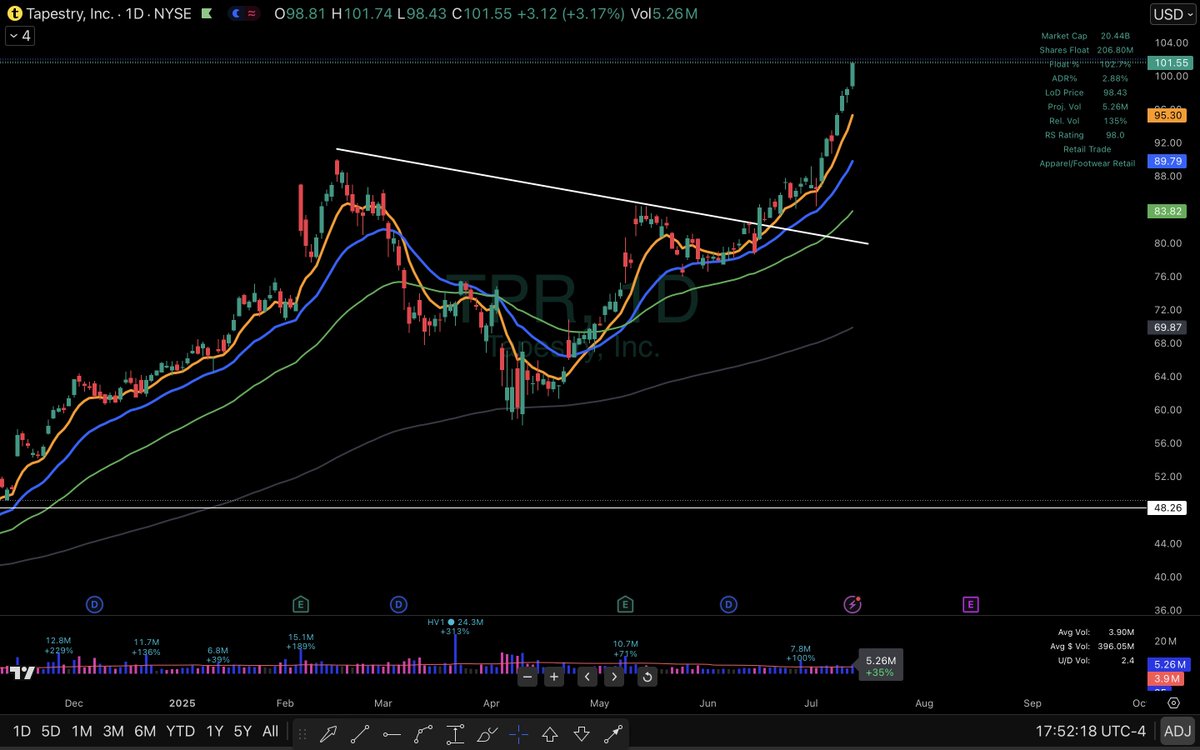Viewport: 1200px width, 750px height.
Task: Toggle the ADJ adjusted data button
Action: (1176, 731)
